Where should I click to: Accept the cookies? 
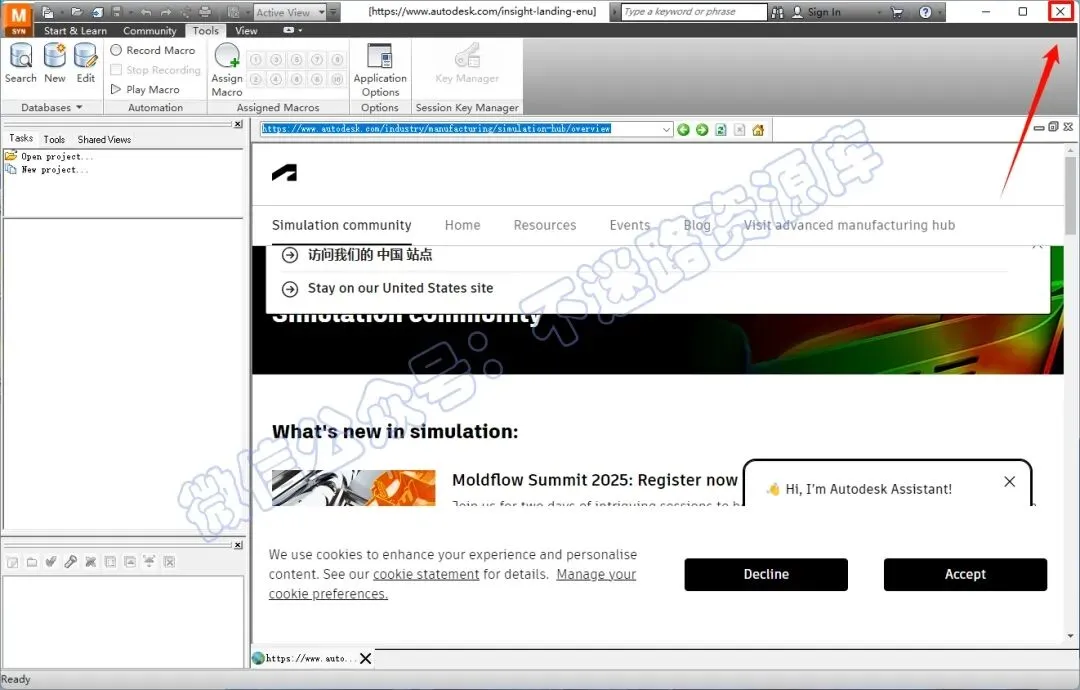pyautogui.click(x=965, y=574)
